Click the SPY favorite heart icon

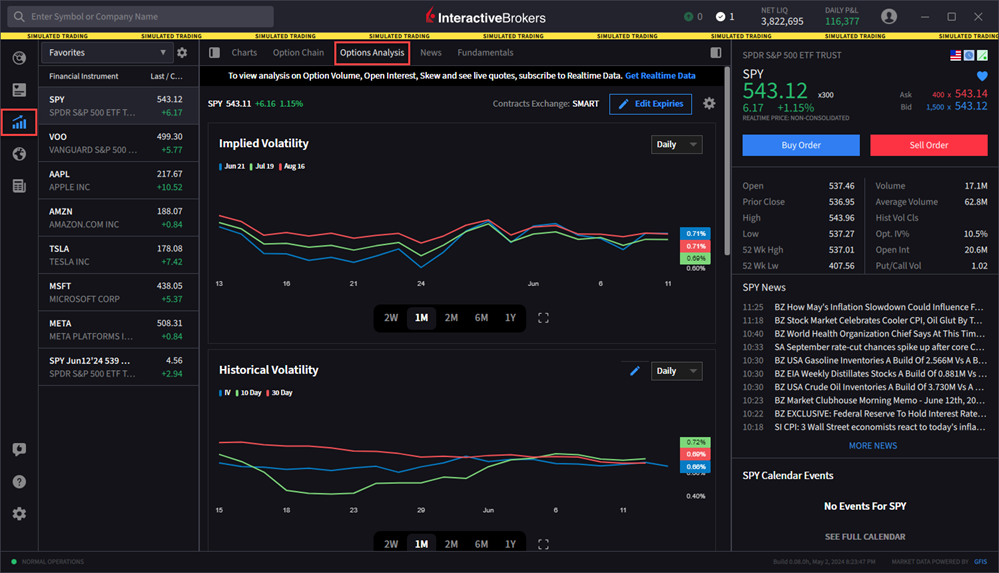point(982,76)
